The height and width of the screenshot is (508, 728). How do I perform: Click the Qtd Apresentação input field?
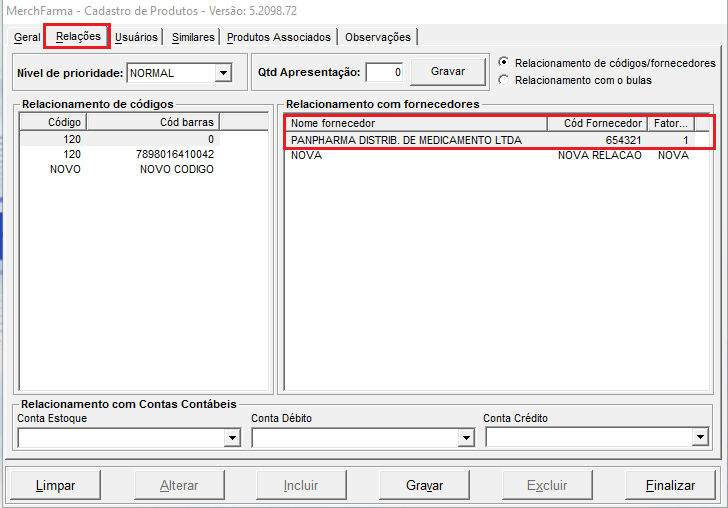[385, 73]
